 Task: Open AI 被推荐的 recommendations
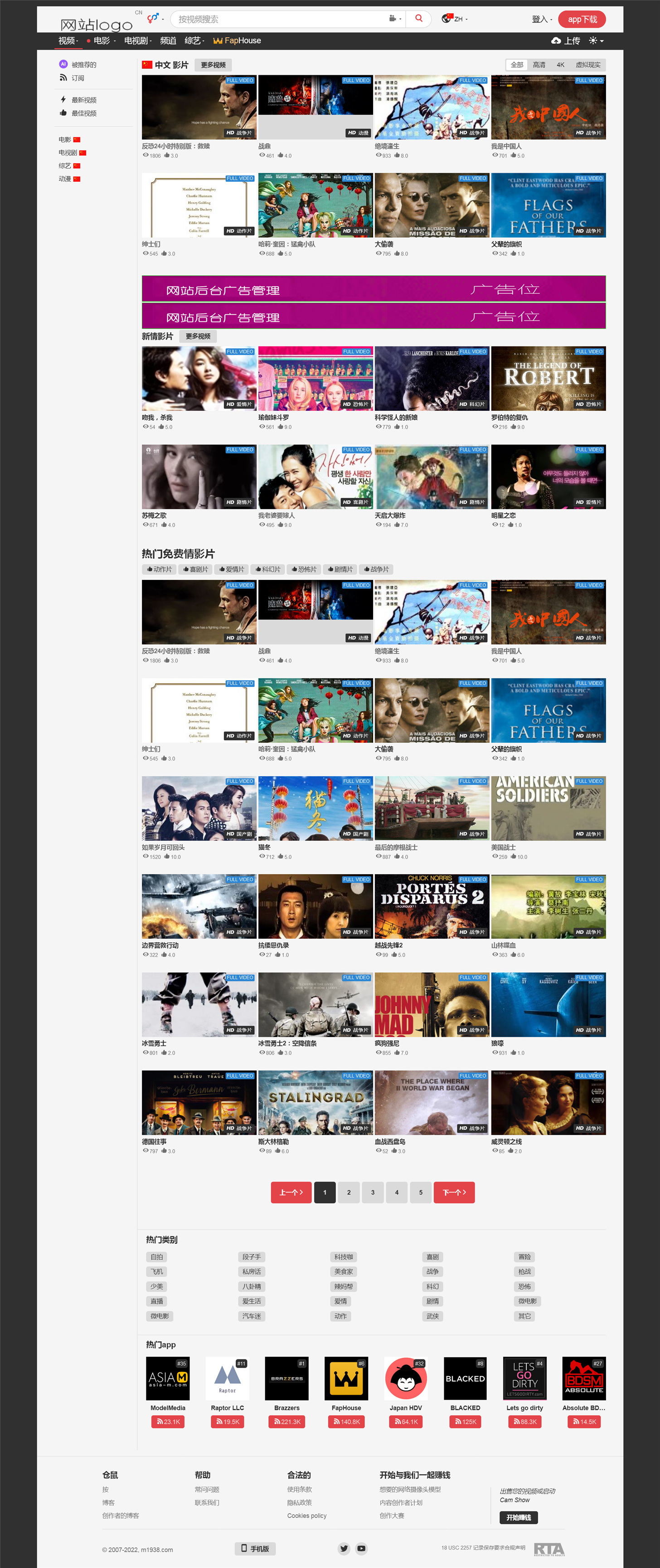coord(78,64)
